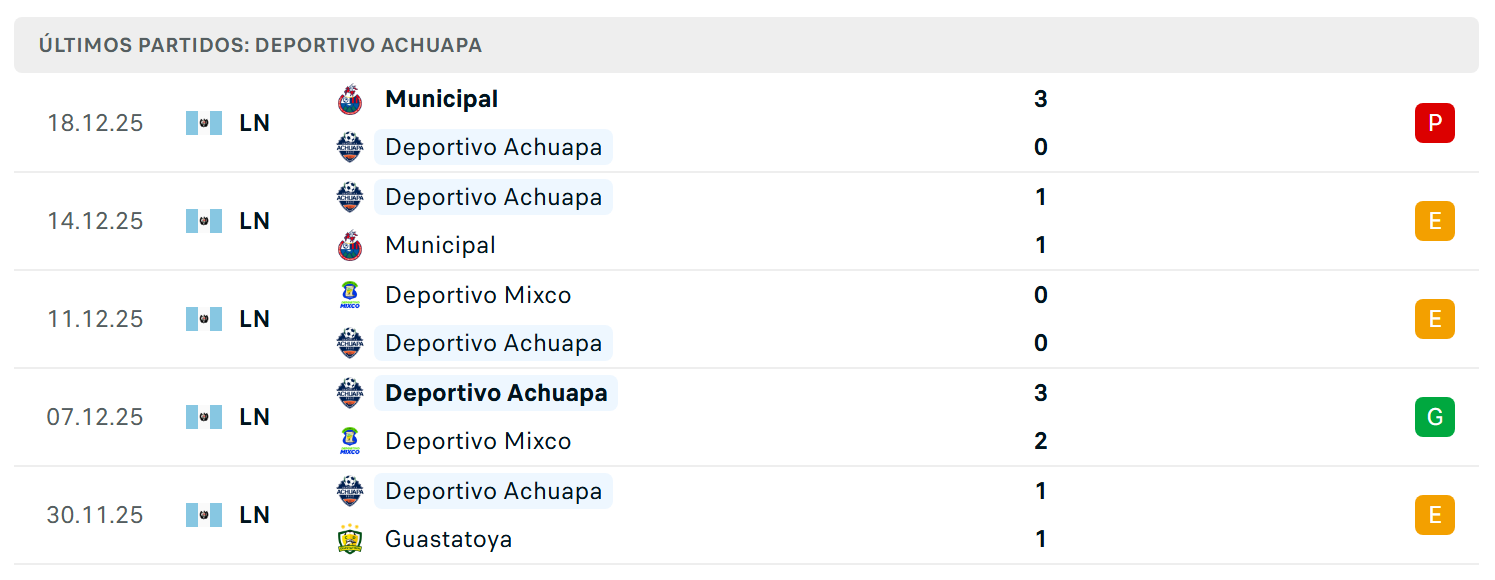Click the Deportivo Mixco crest in the 07.12.25 match
Viewport: 1495px width, 580px height.
[x=349, y=441]
